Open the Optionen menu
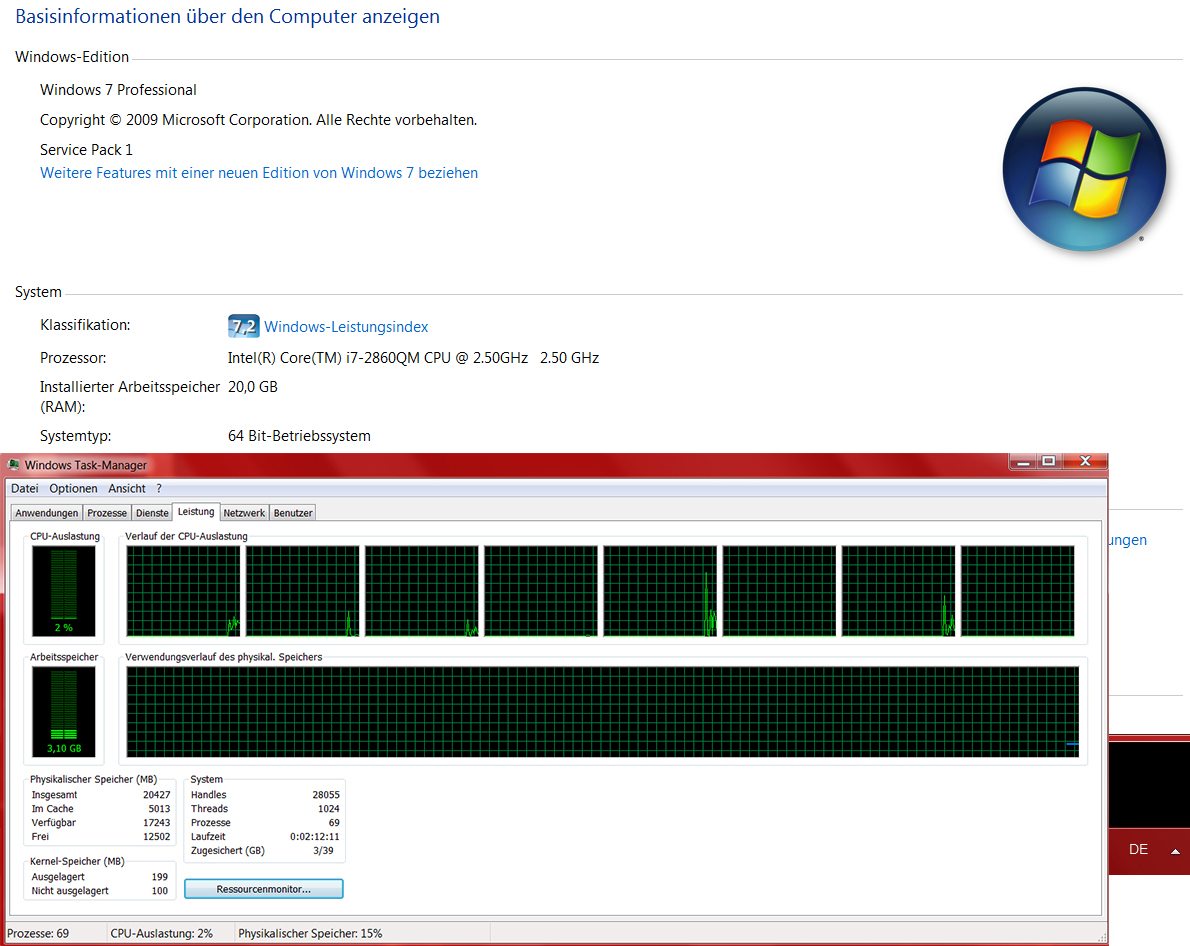Image resolution: width=1190 pixels, height=946 pixels. (x=74, y=488)
